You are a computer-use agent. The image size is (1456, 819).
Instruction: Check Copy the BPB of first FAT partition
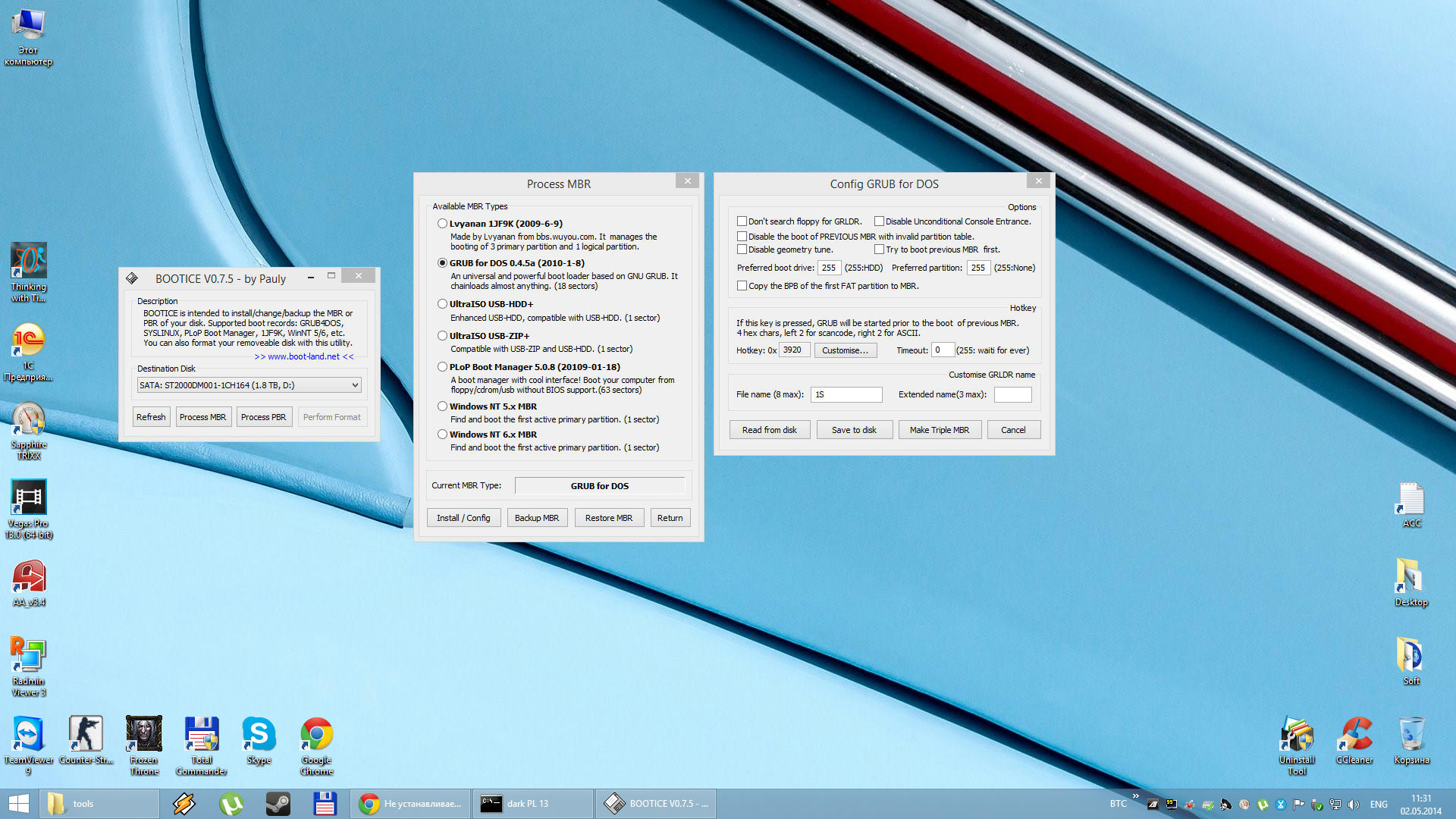742,286
